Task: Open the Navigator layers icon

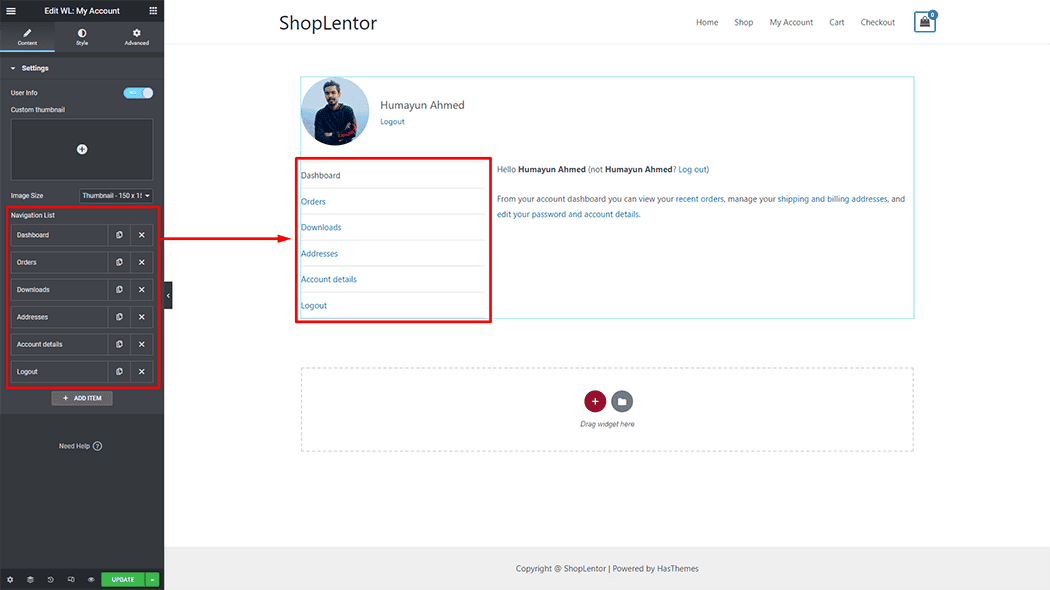Action: (x=30, y=579)
